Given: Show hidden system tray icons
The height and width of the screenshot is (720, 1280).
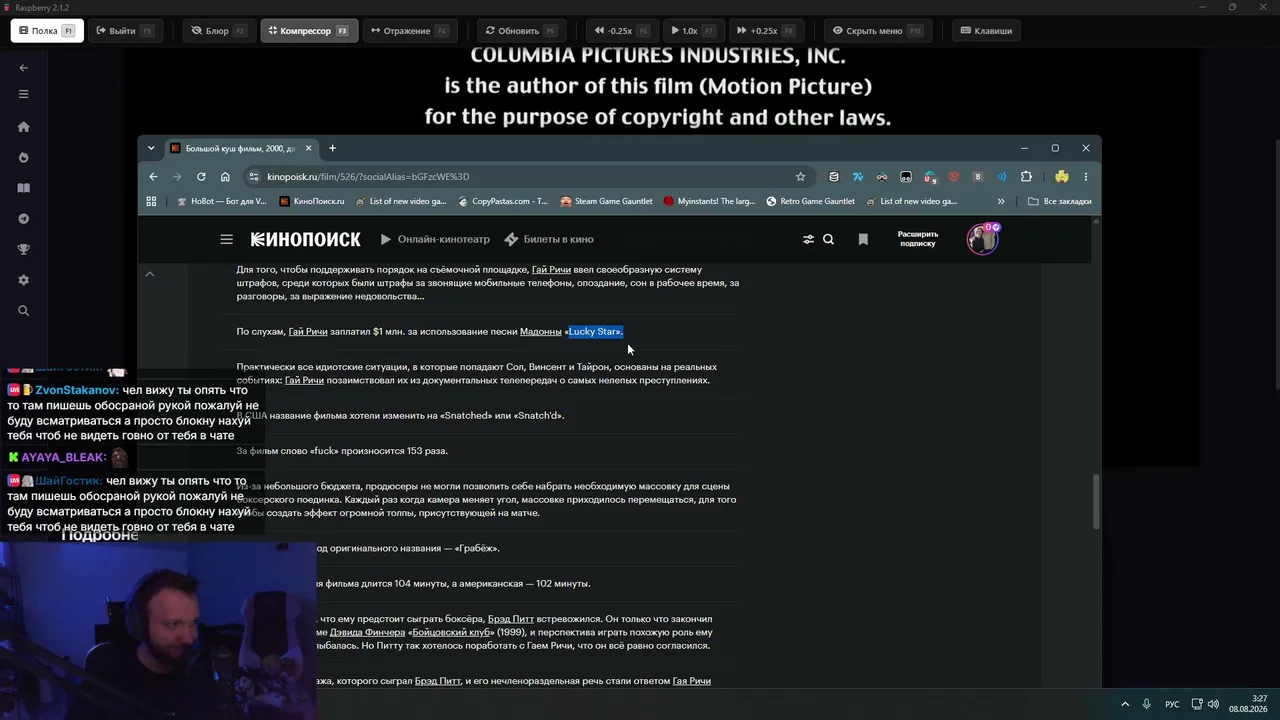Looking at the screenshot, I should click(1124, 704).
